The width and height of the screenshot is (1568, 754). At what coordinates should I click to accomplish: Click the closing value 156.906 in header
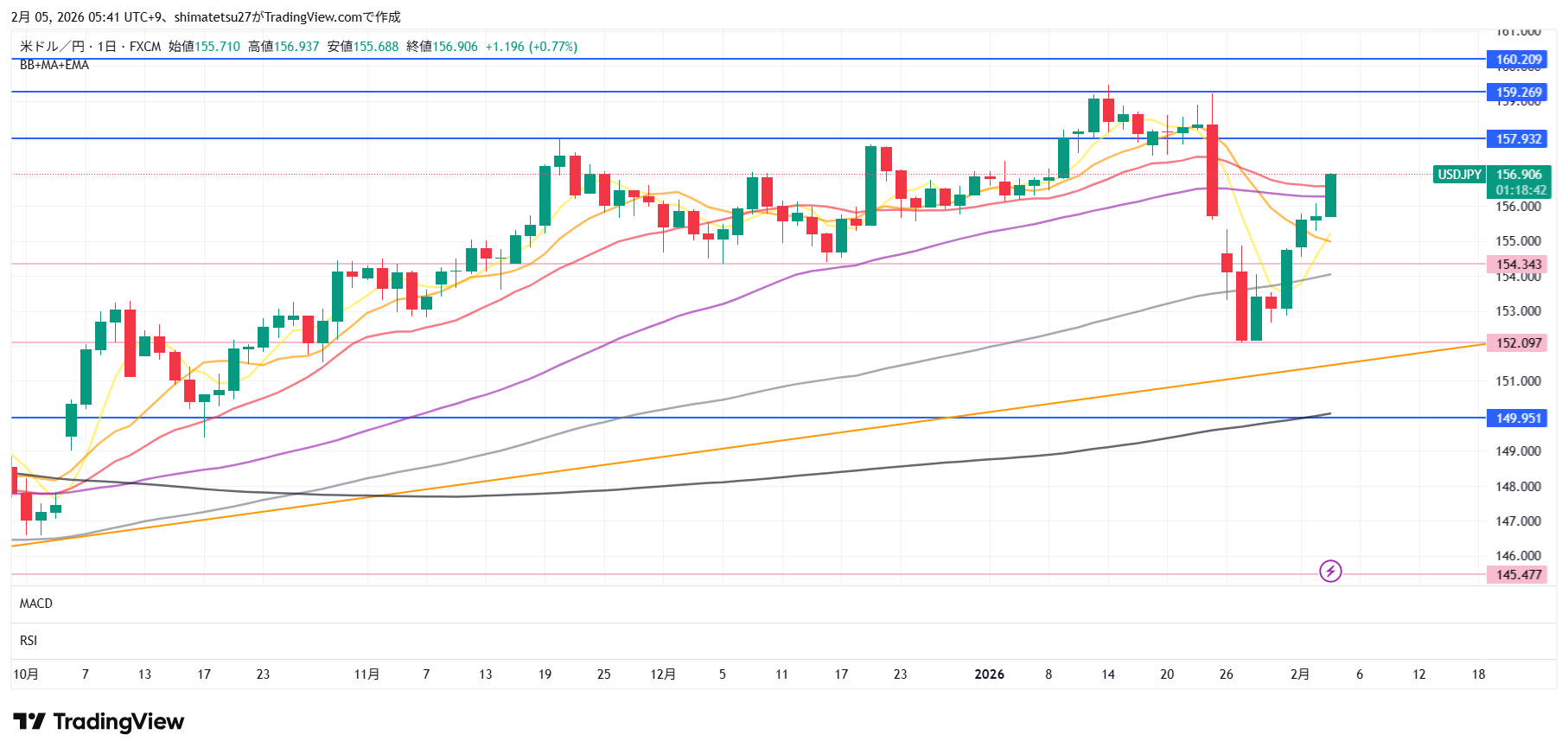[x=455, y=47]
